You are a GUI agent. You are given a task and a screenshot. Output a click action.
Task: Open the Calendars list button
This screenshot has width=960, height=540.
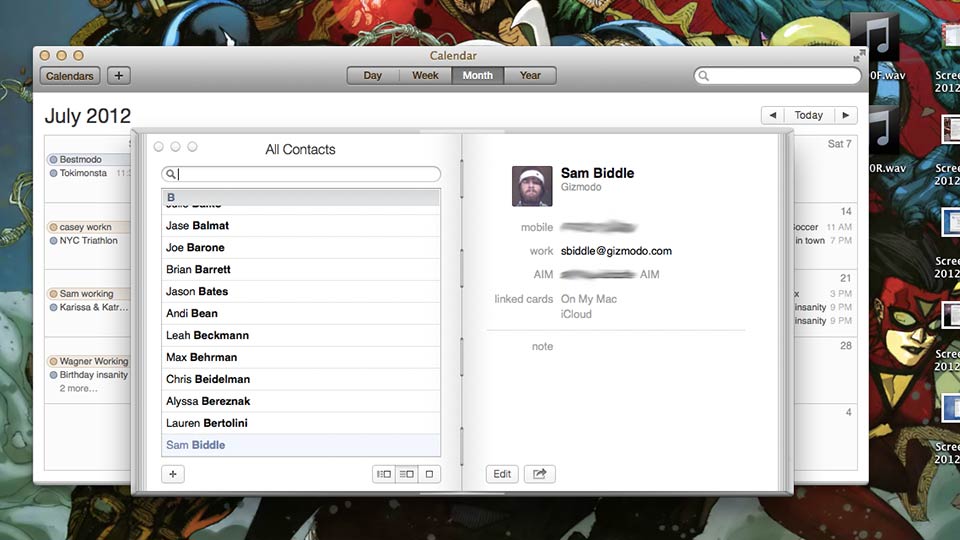click(70, 76)
